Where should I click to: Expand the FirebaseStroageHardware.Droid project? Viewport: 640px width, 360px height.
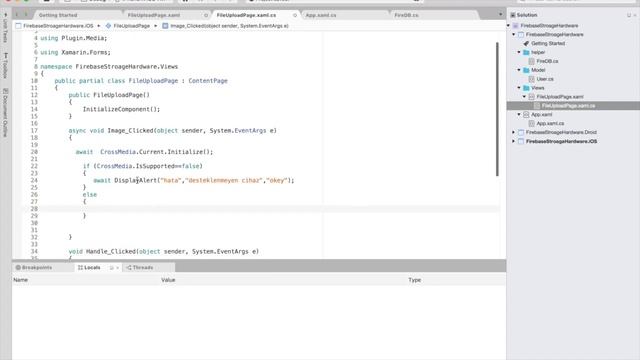[x=514, y=132]
